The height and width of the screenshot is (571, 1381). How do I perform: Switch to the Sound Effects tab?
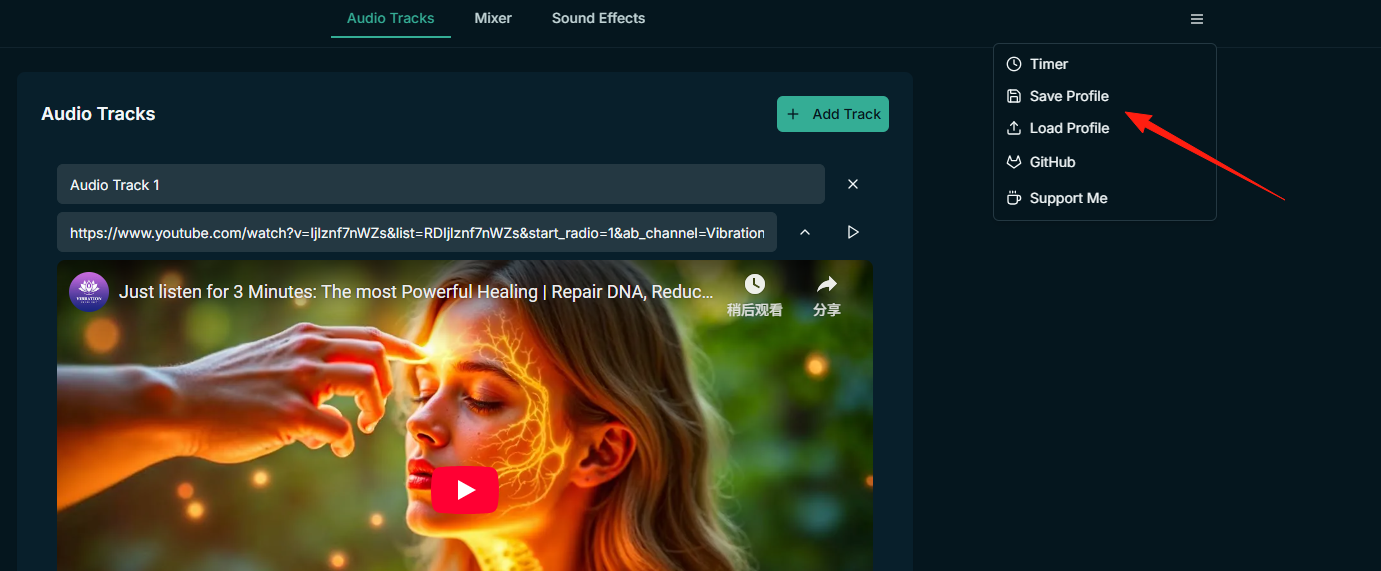(598, 18)
